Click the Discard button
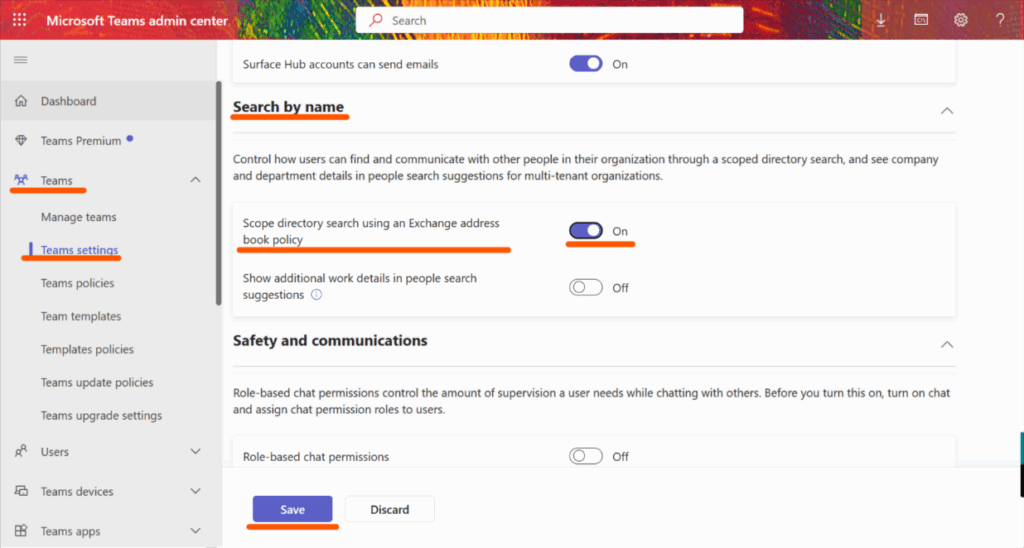 pyautogui.click(x=390, y=509)
